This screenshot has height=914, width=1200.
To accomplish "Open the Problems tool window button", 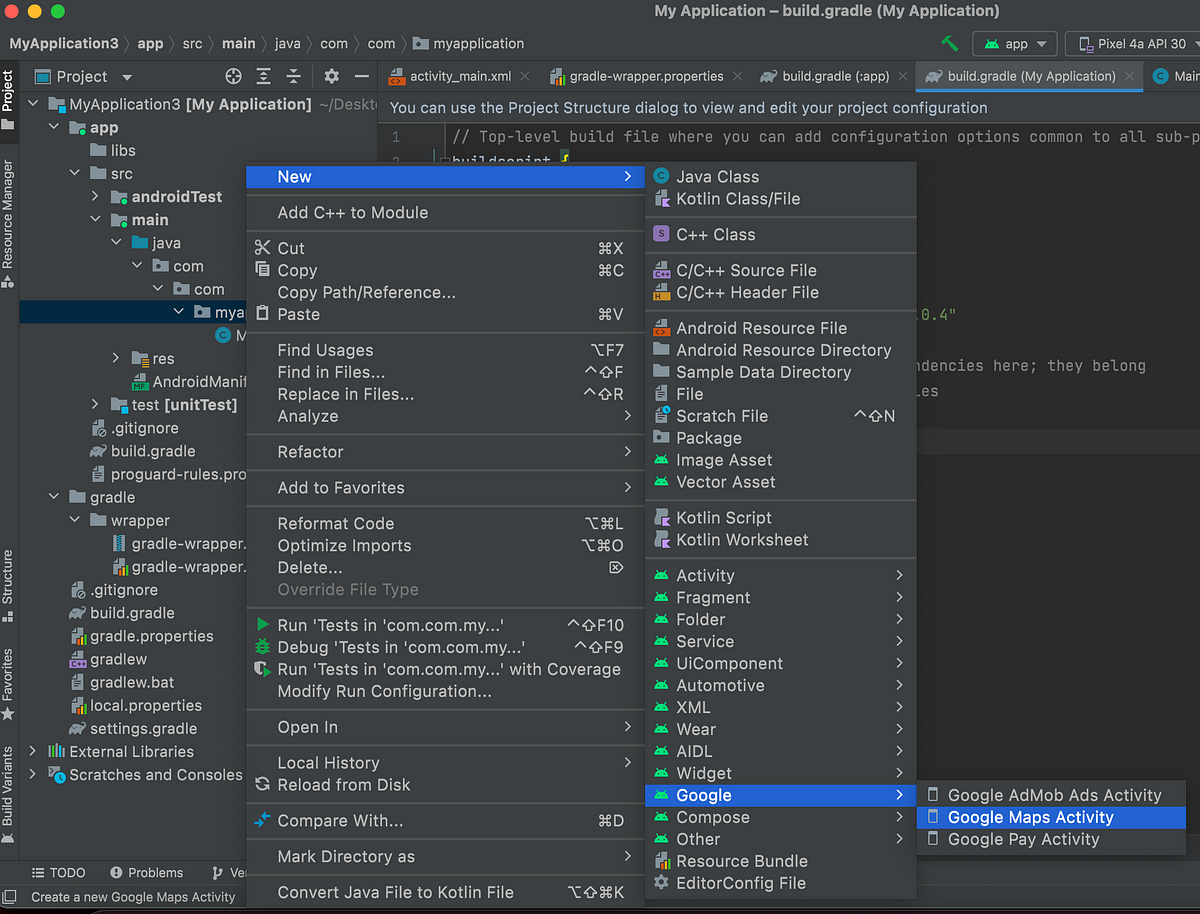I will pos(147,872).
